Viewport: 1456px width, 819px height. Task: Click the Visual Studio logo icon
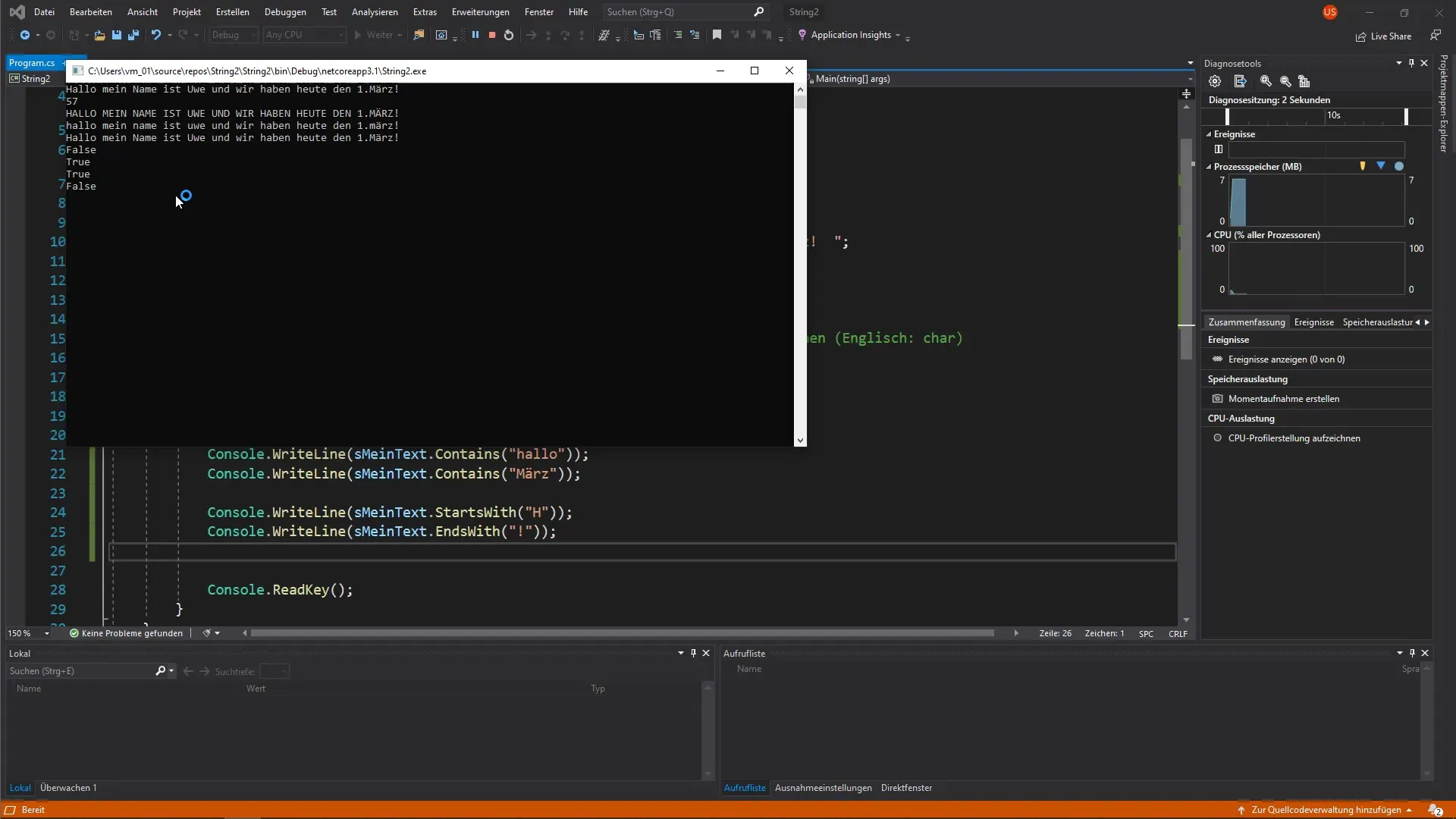17,12
